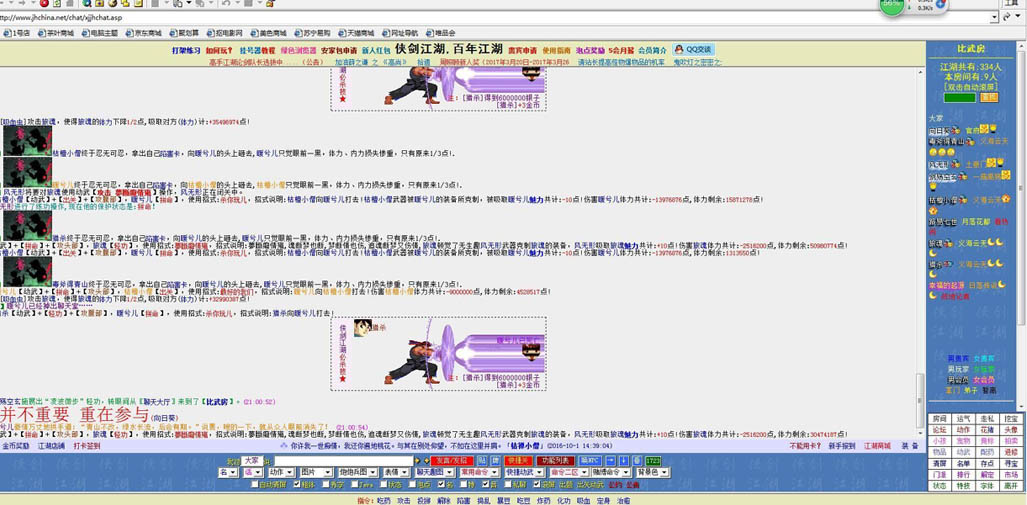Screen dimensions: 1027x505
Task: Toggle the 状态 checkbox
Action: (383, 485)
